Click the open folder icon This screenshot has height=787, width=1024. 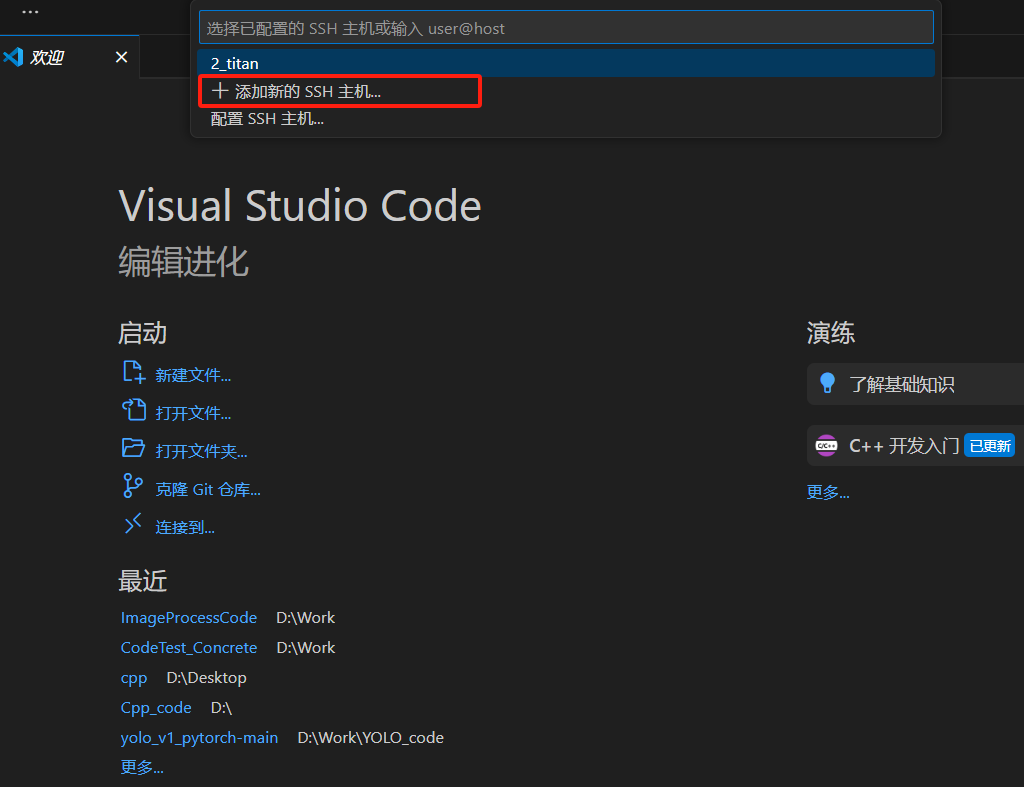click(134, 448)
